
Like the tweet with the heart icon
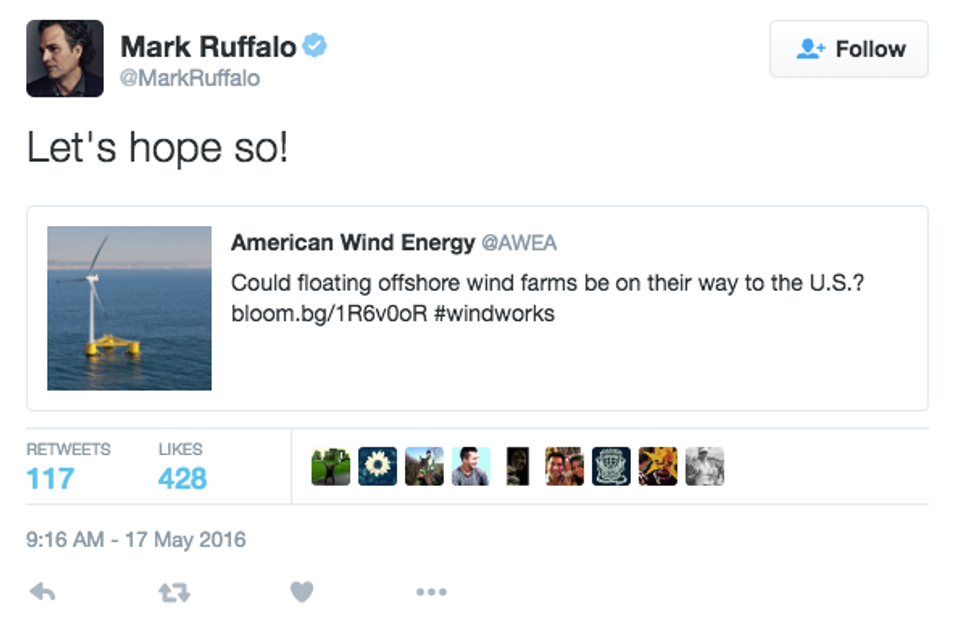coord(302,592)
